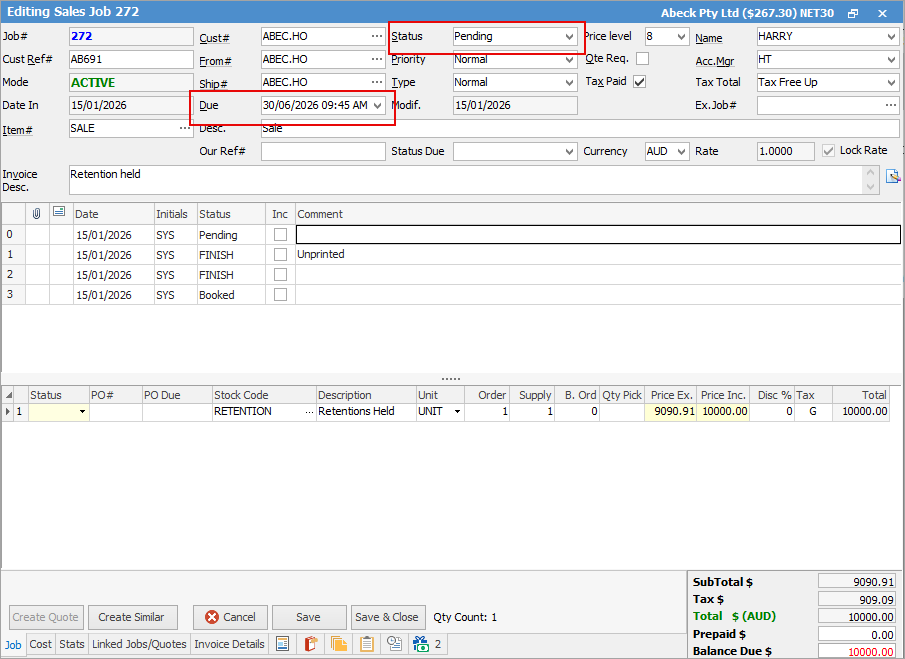905x659 pixels.
Task: Click the paperclip attachment column header
Action: point(36,214)
